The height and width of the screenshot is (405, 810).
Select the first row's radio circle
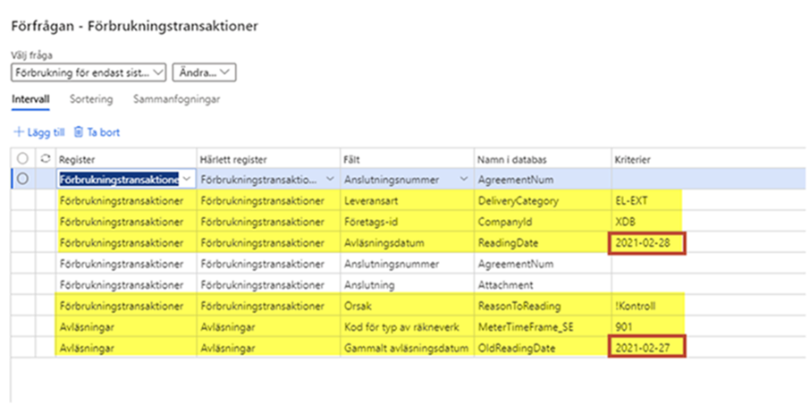coord(23,179)
